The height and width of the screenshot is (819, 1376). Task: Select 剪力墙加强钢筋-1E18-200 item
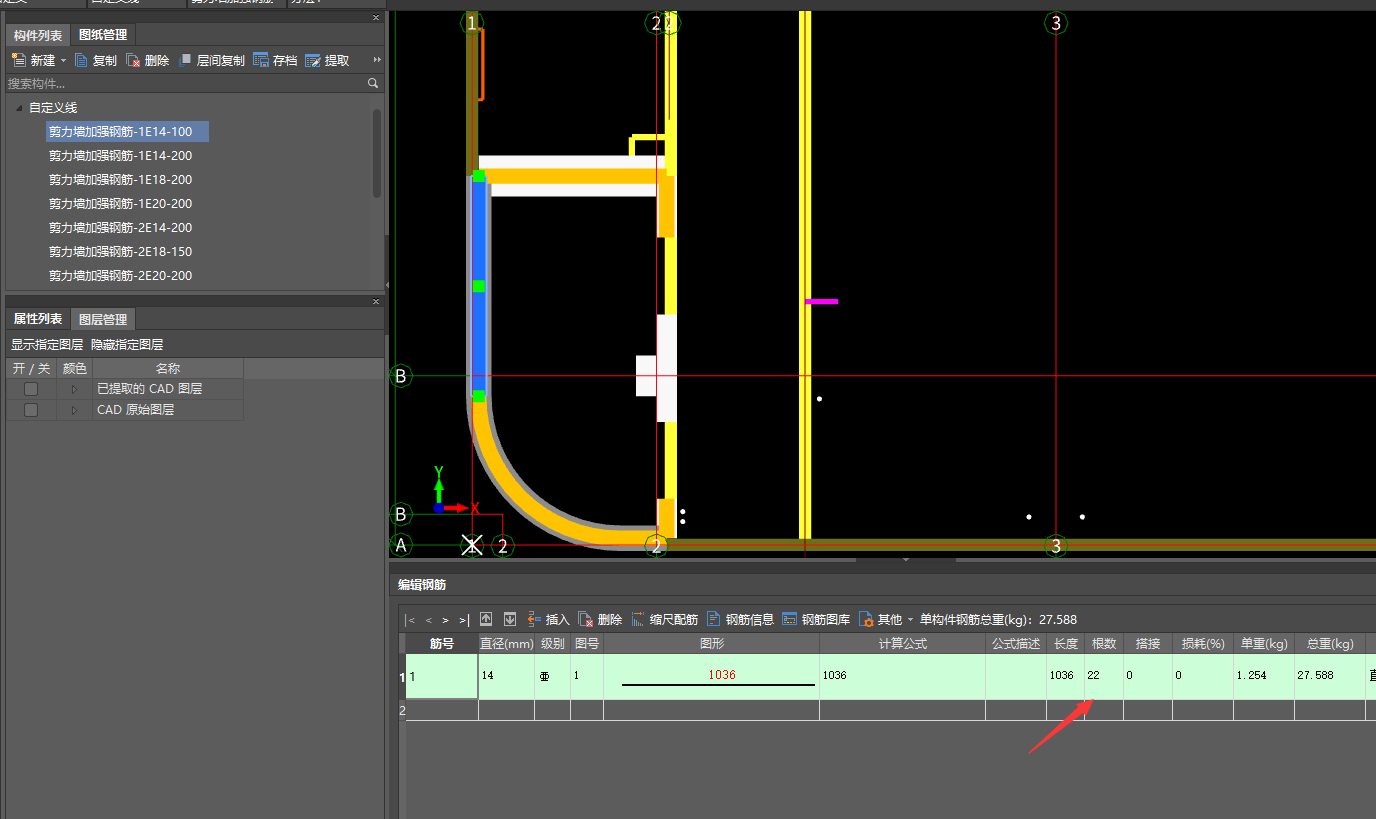coord(121,180)
